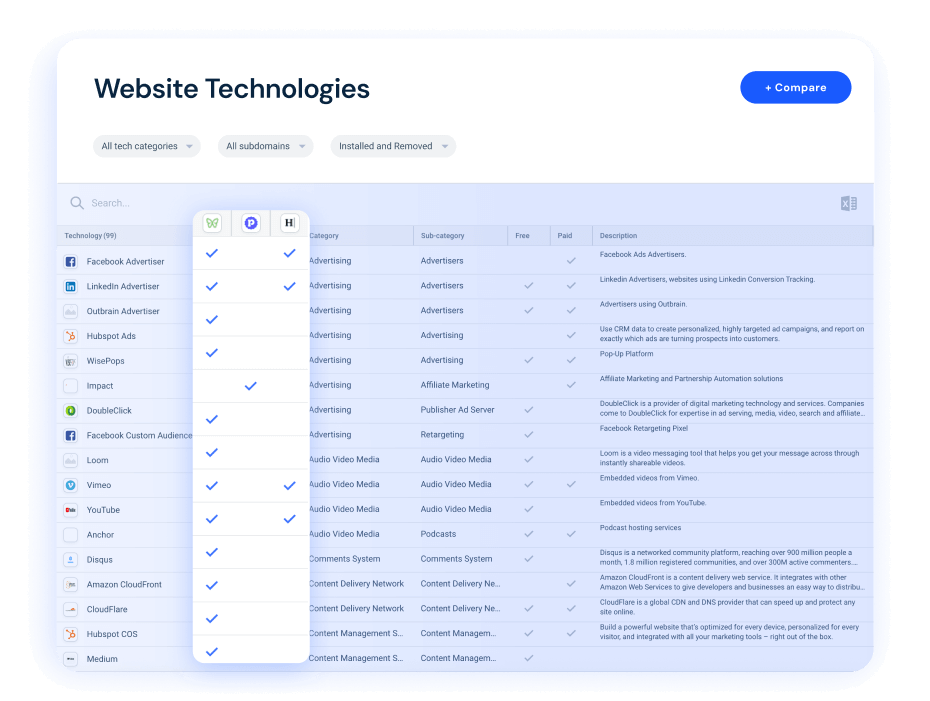Screen dimensions: 930x701
Task: Click Affiliate Marketing sub-category cell
Action: coord(455,385)
